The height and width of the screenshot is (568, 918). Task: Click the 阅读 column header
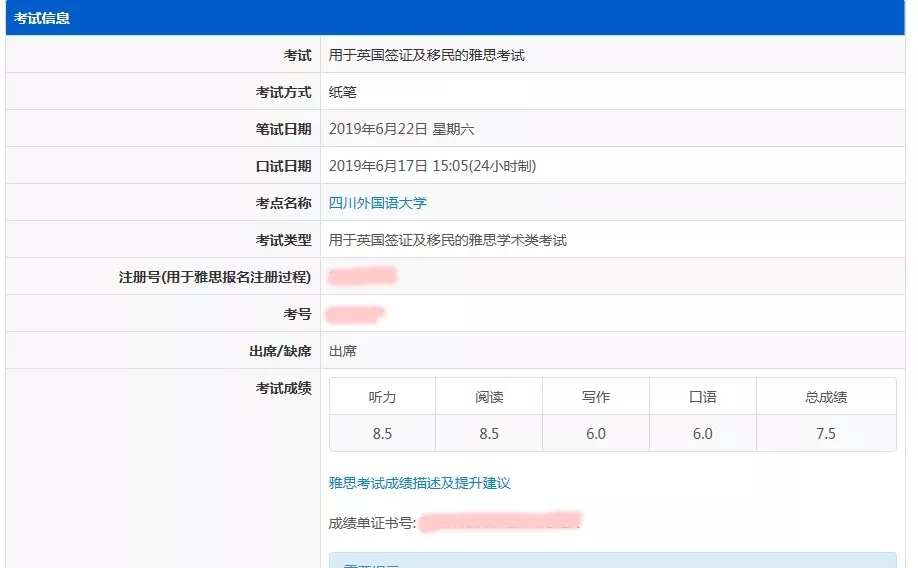[x=489, y=397]
